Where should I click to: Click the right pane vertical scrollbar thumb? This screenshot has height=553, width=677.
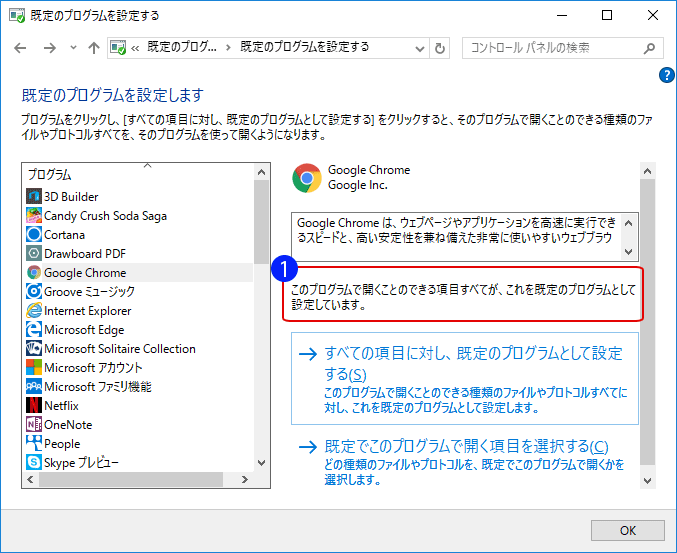pos(647,322)
